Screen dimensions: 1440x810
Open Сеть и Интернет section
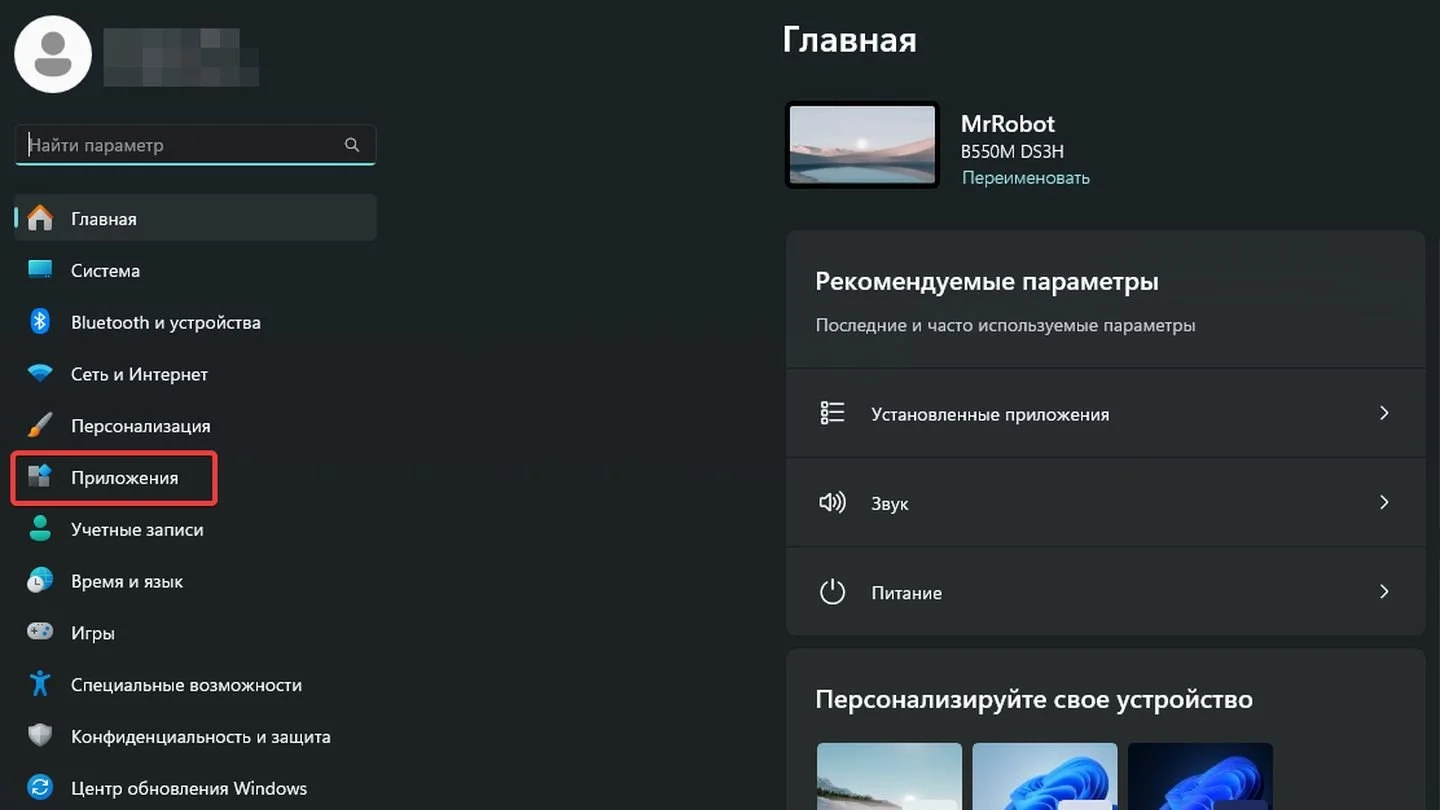point(195,374)
